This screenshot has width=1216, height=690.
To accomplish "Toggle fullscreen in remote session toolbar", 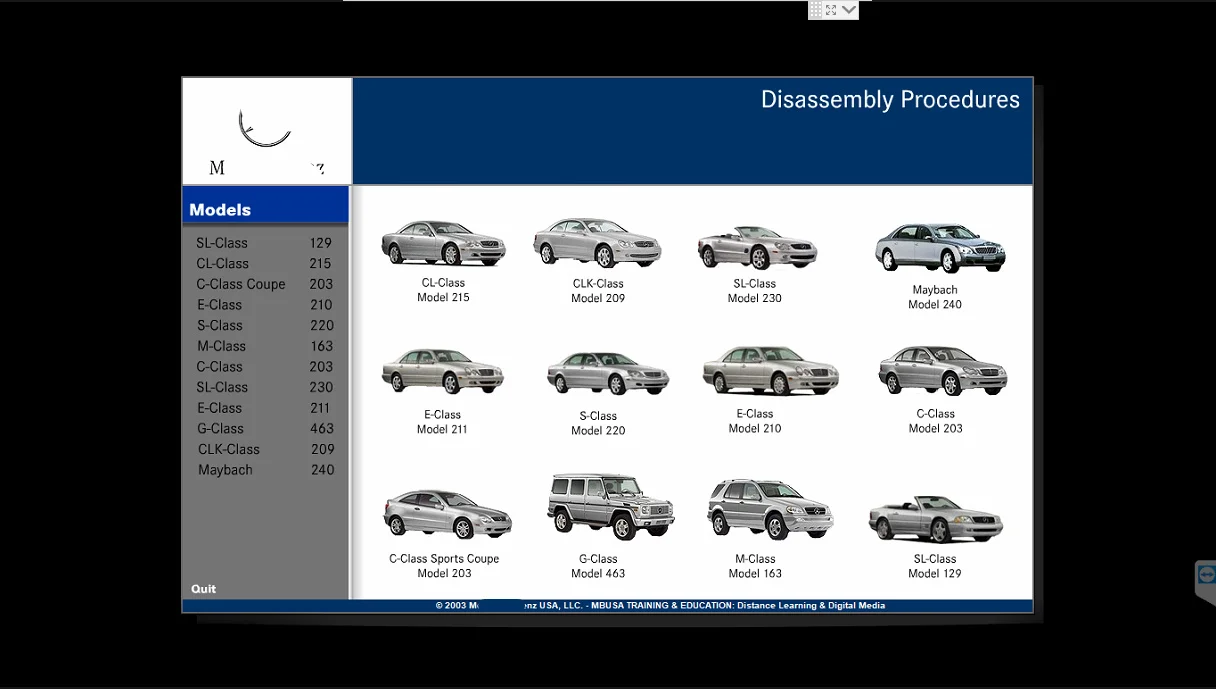I will click(831, 9).
